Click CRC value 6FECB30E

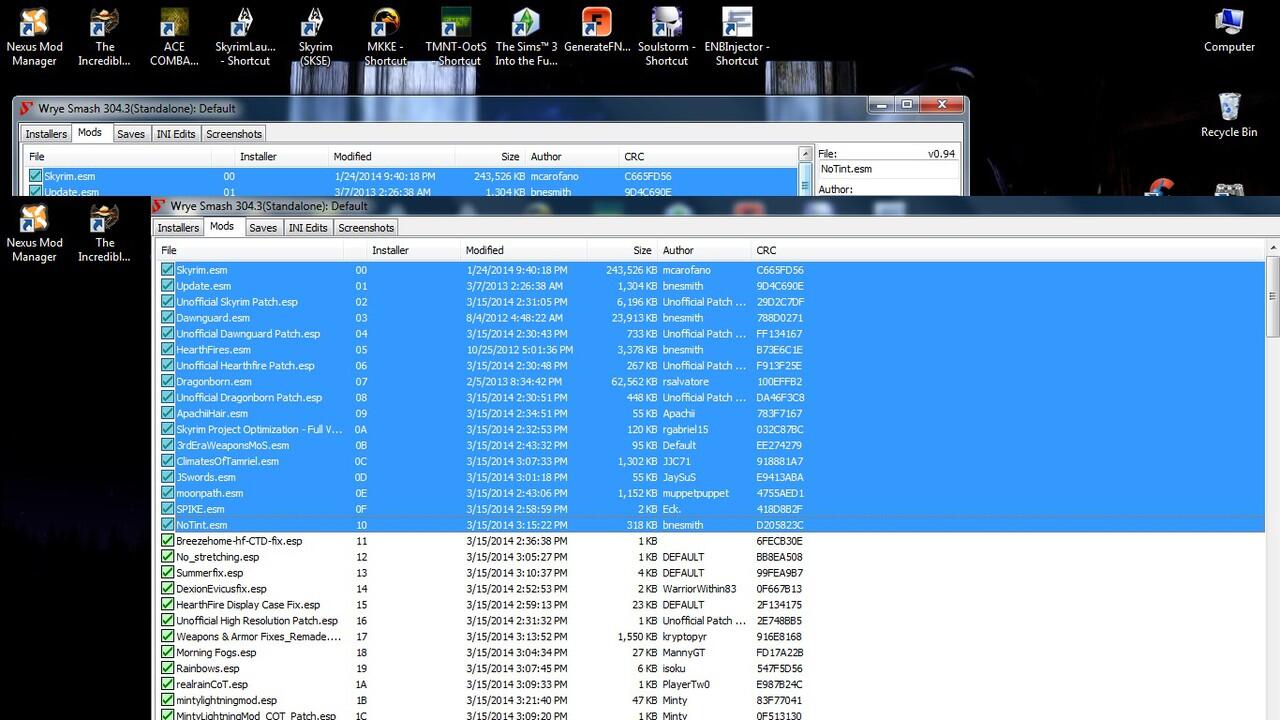pyautogui.click(x=780, y=541)
